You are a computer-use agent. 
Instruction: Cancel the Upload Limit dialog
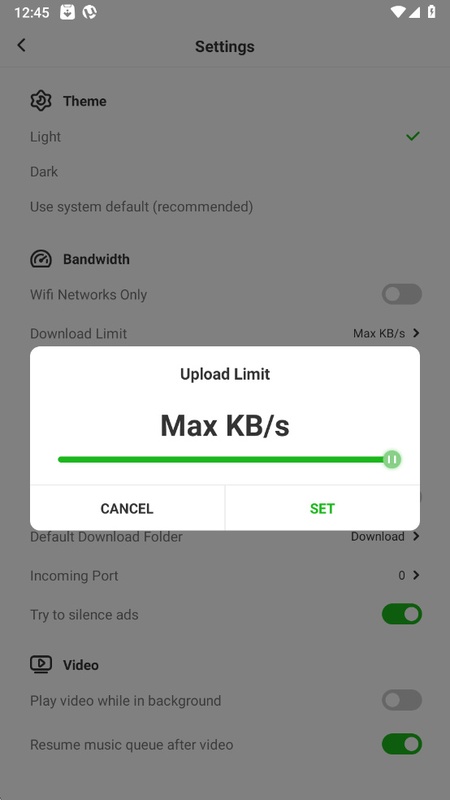click(x=127, y=508)
